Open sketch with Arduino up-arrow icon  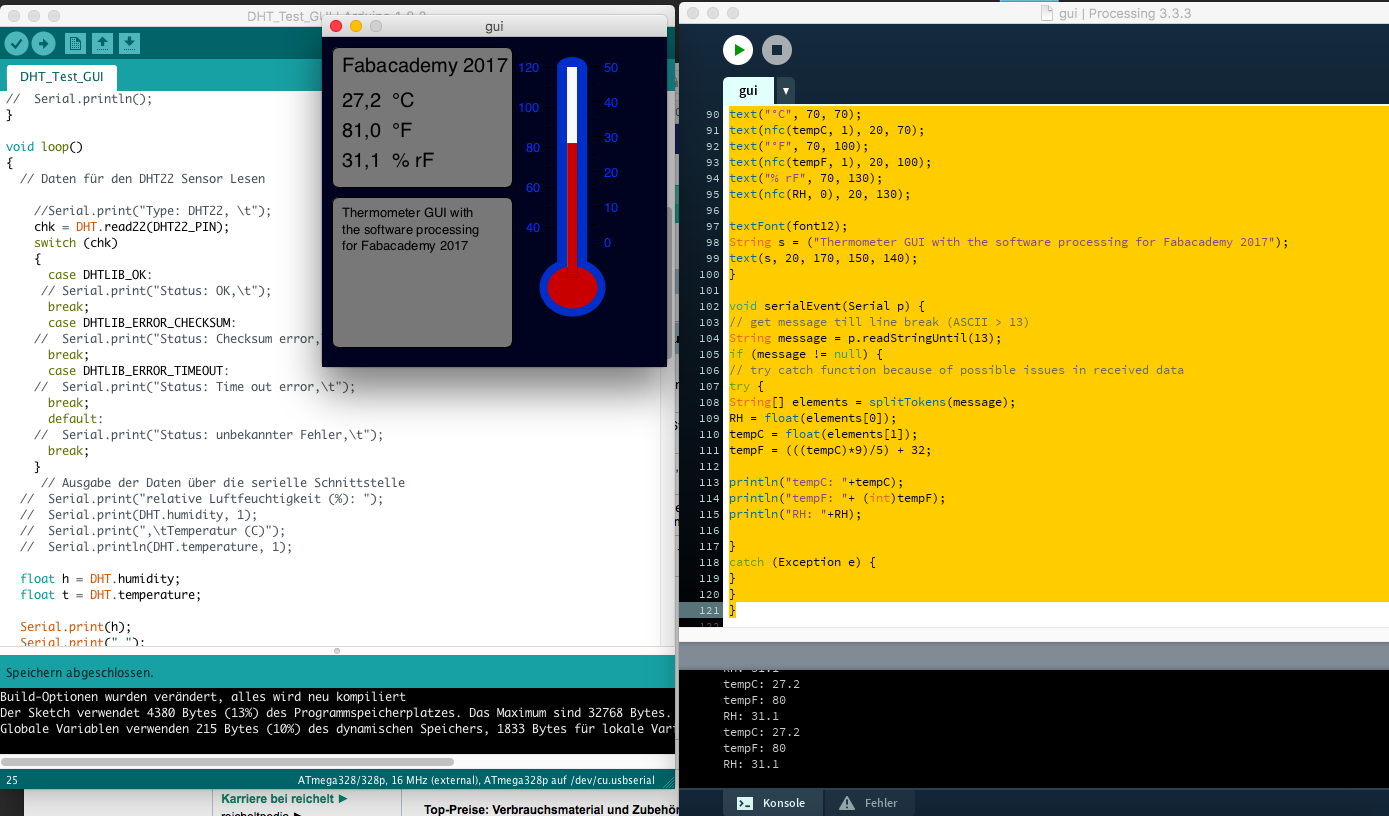point(102,43)
